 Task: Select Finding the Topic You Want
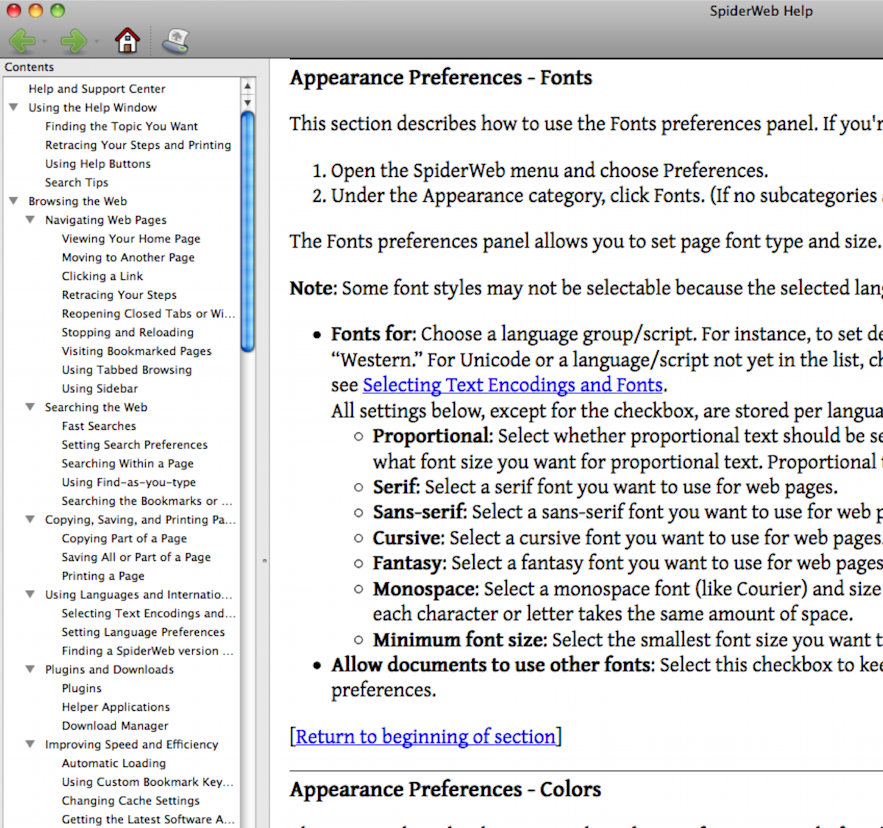[122, 126]
